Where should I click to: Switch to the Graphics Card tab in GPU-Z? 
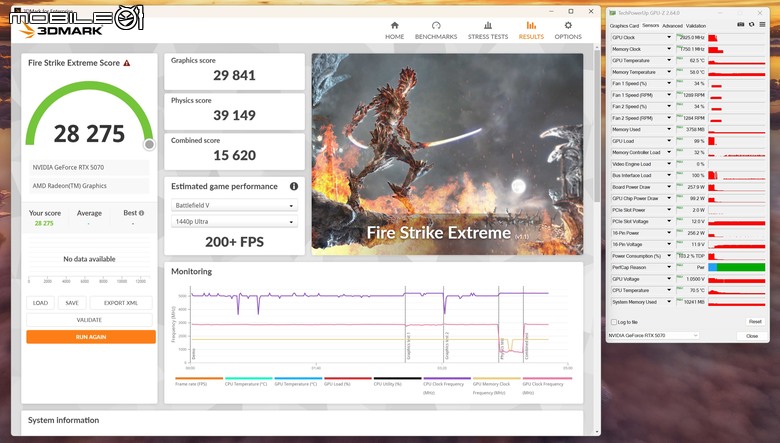click(624, 26)
